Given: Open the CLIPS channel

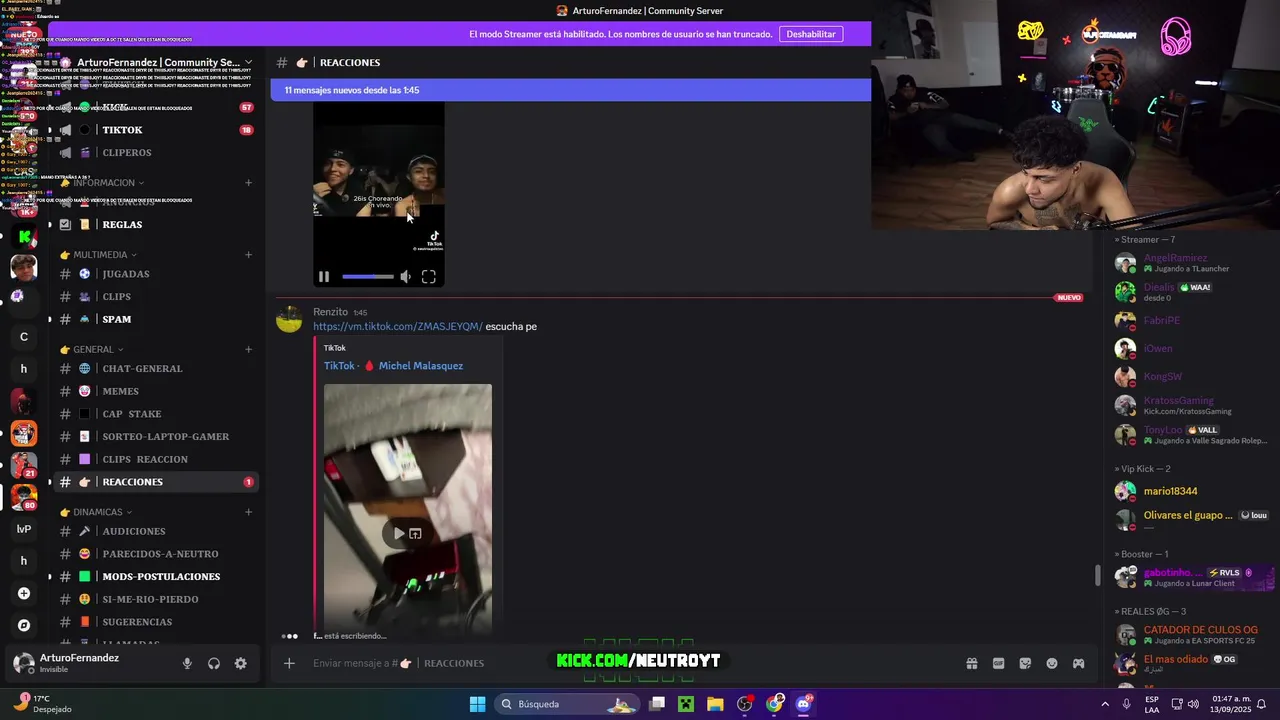Looking at the screenshot, I should tap(156, 297).
